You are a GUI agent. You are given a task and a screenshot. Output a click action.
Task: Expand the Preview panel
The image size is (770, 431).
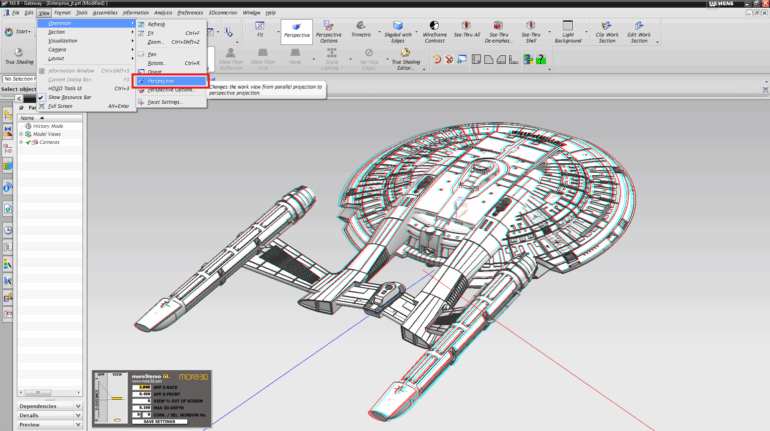50,425
